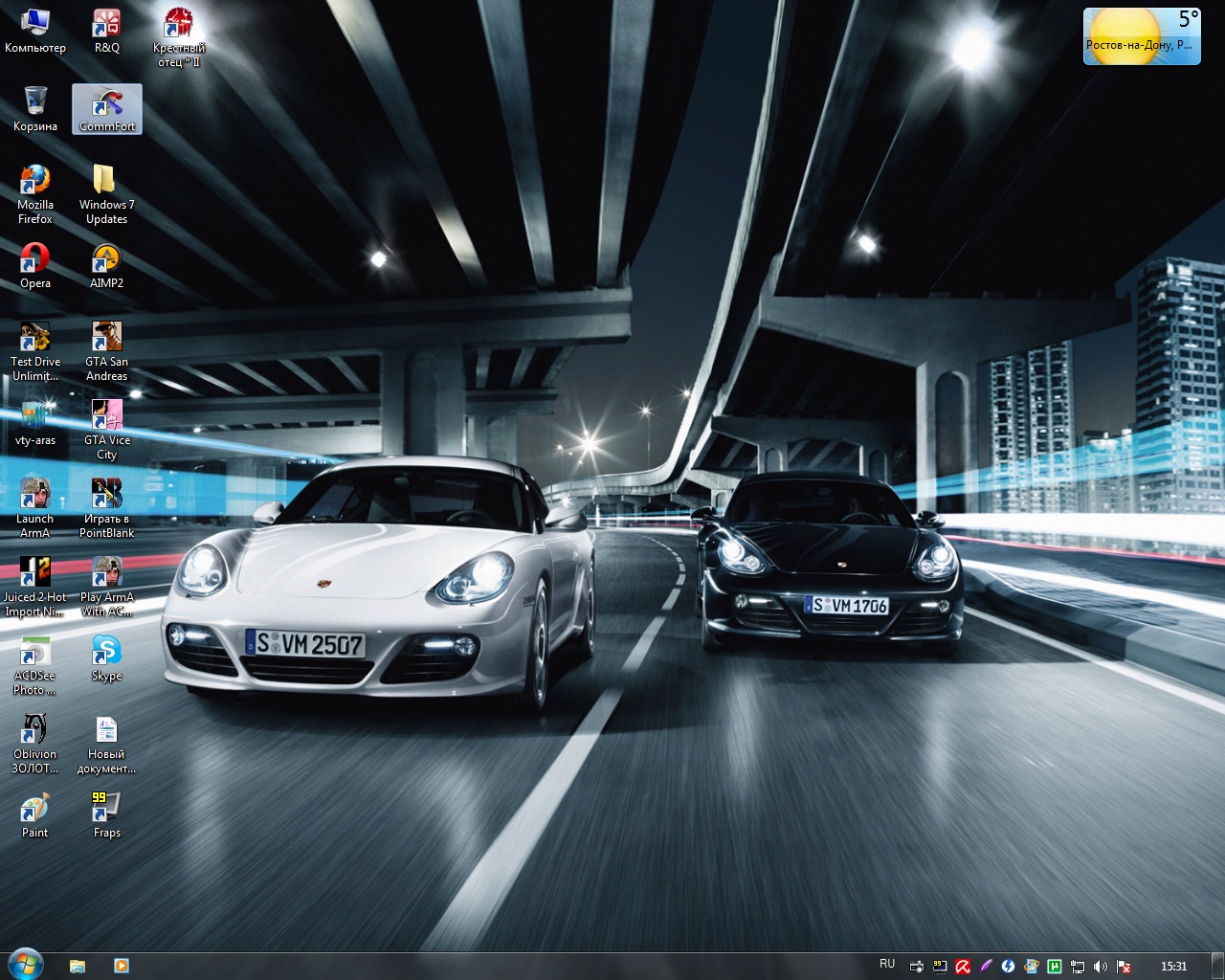Click the screenshot camera tray icon
The height and width of the screenshot is (980, 1225).
(x=917, y=967)
